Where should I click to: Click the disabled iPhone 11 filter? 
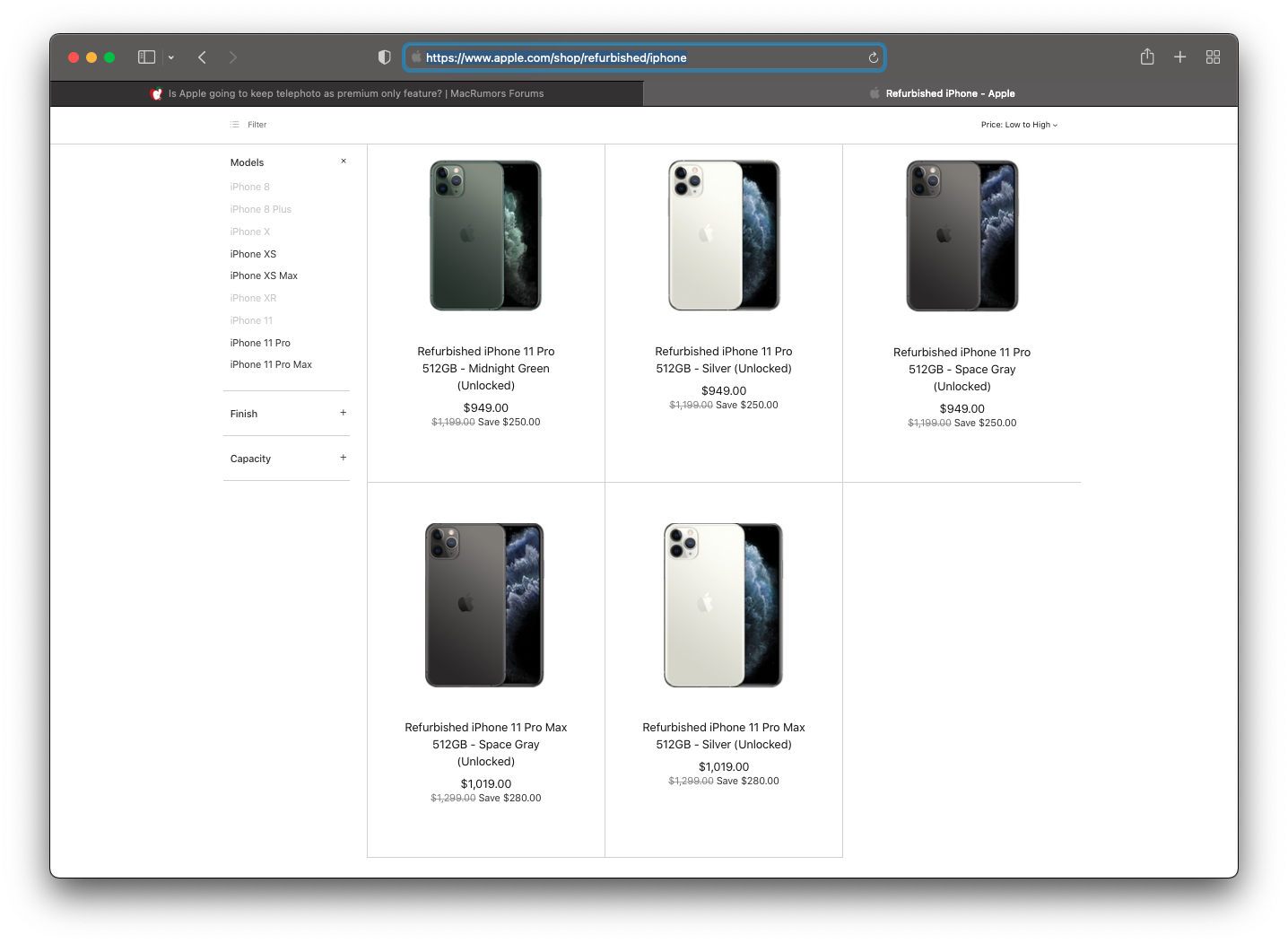tap(251, 320)
